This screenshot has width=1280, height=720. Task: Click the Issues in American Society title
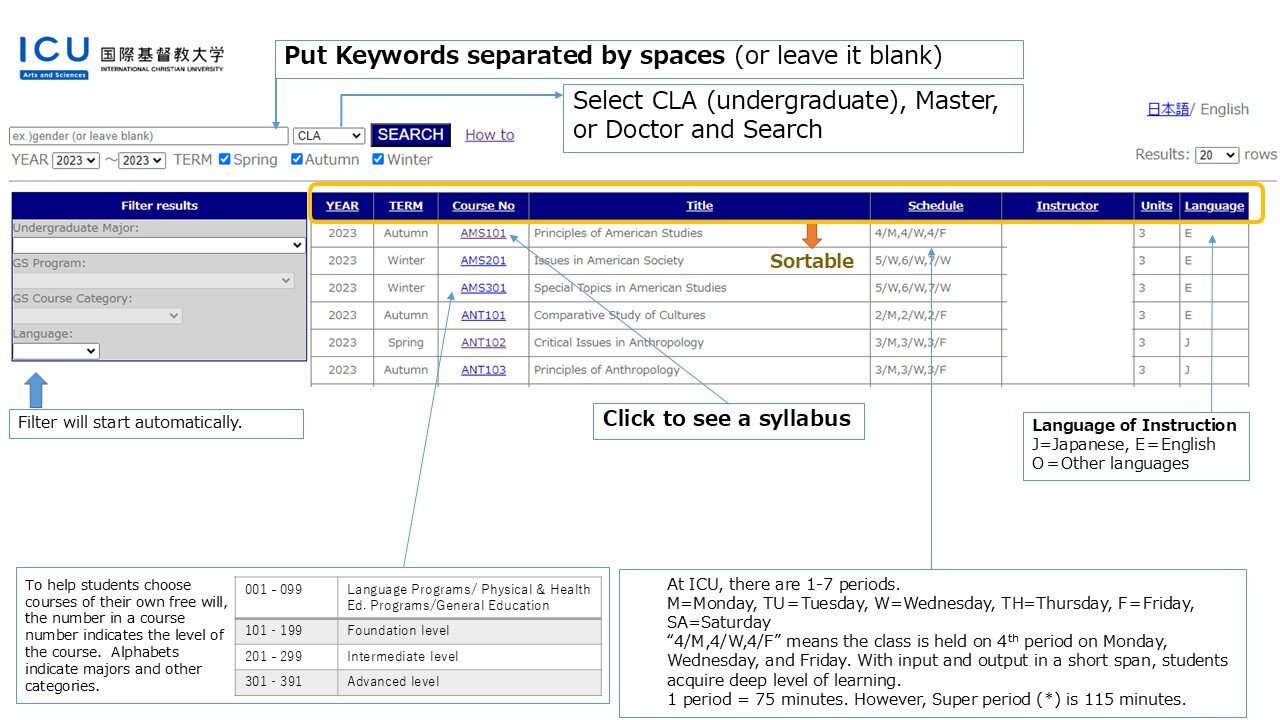[609, 260]
